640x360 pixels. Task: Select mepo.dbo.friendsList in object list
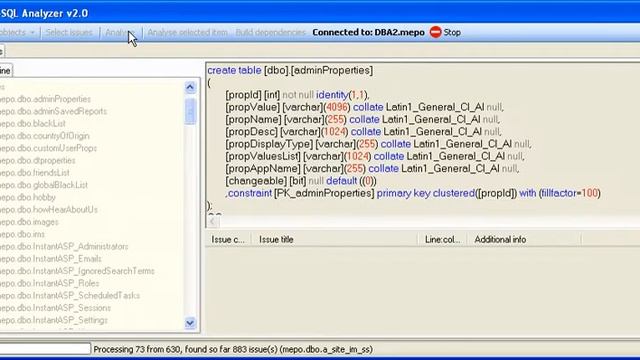pyautogui.click(x=35, y=173)
